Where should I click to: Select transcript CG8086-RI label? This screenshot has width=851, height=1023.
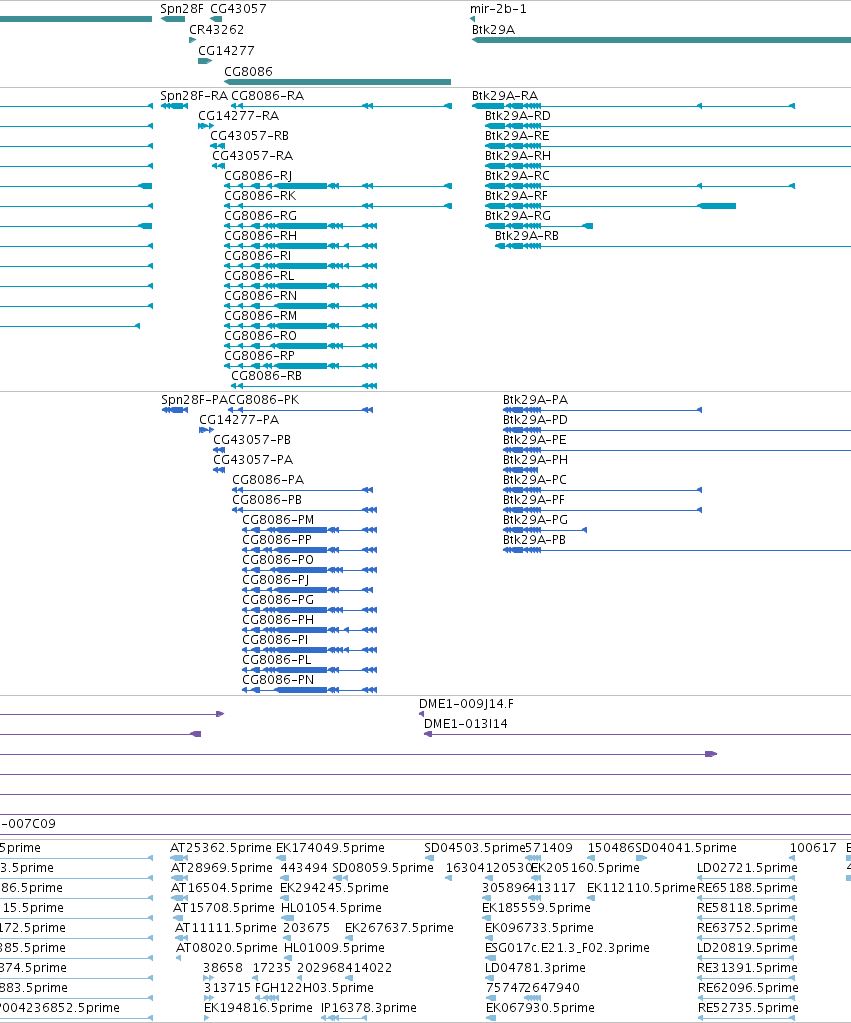tap(257, 256)
